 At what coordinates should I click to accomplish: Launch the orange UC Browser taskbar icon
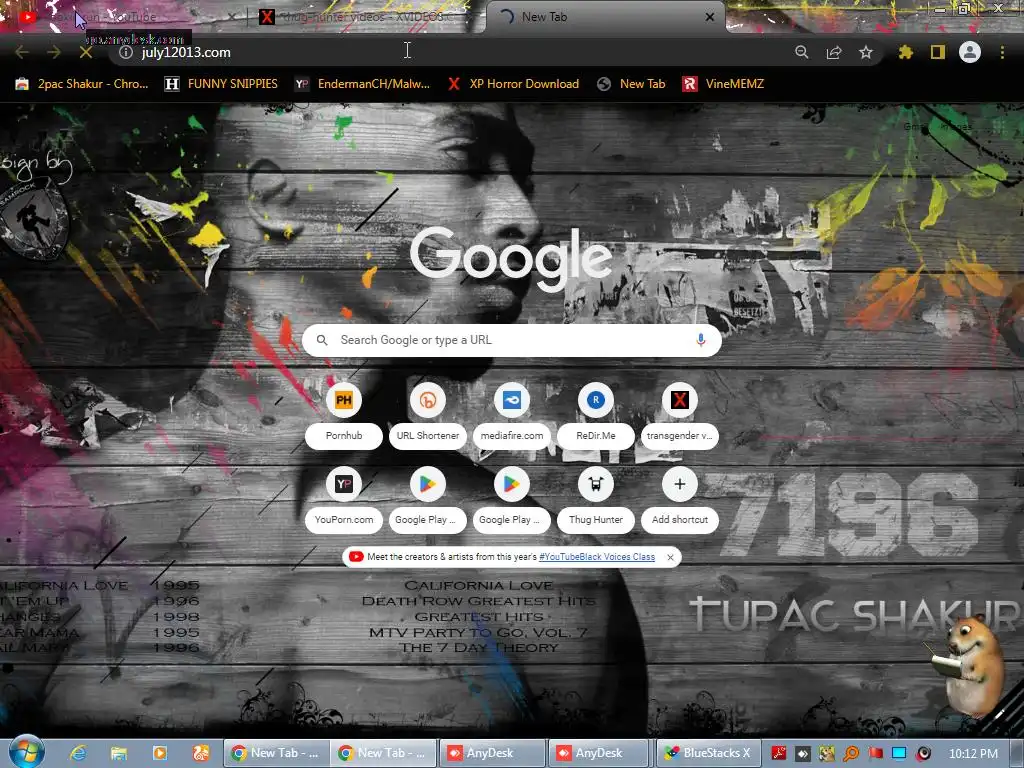[200, 753]
